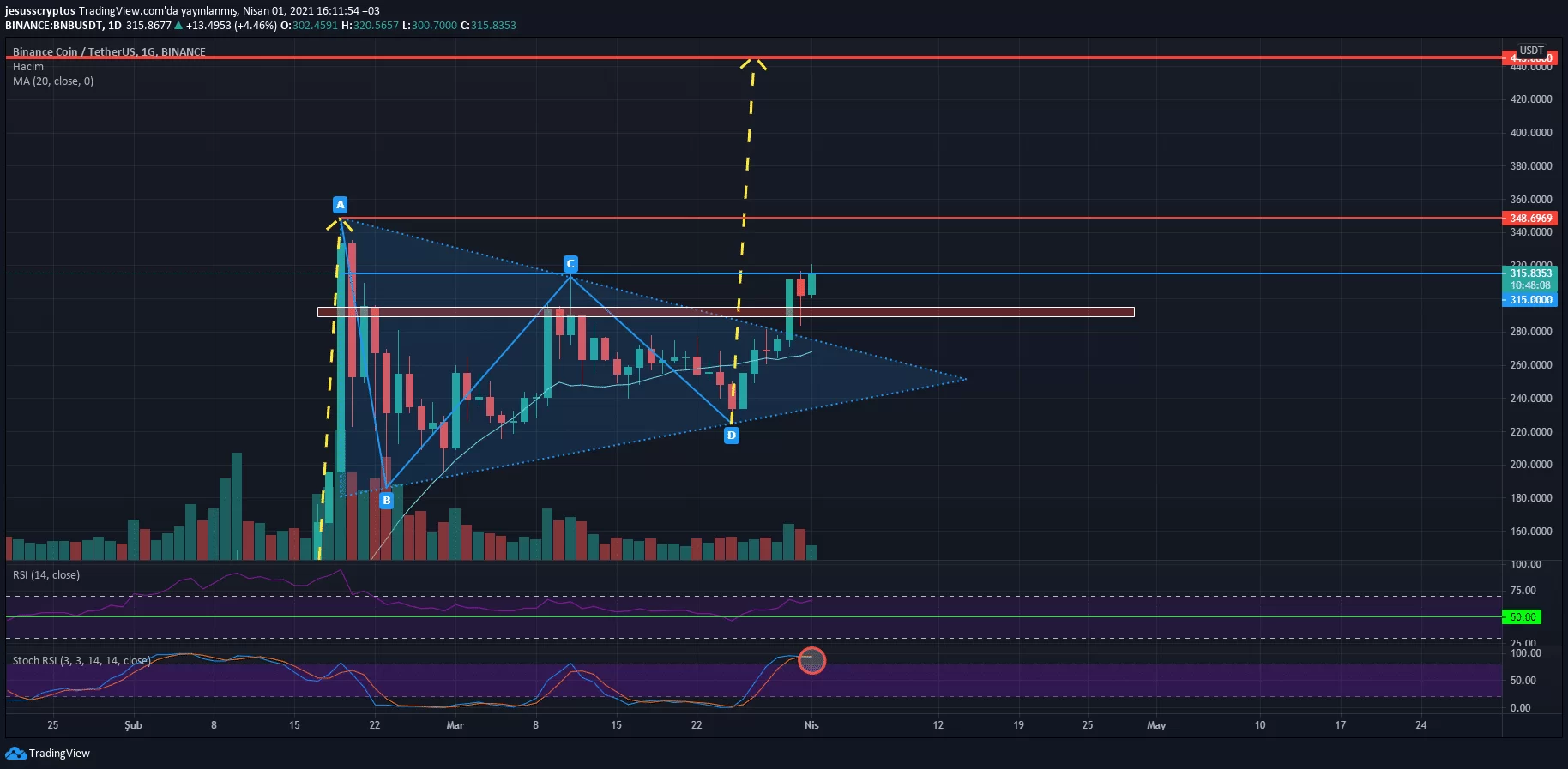Click the white horizontal resistance zone rectangle
1568x769 pixels.
pyautogui.click(x=726, y=312)
